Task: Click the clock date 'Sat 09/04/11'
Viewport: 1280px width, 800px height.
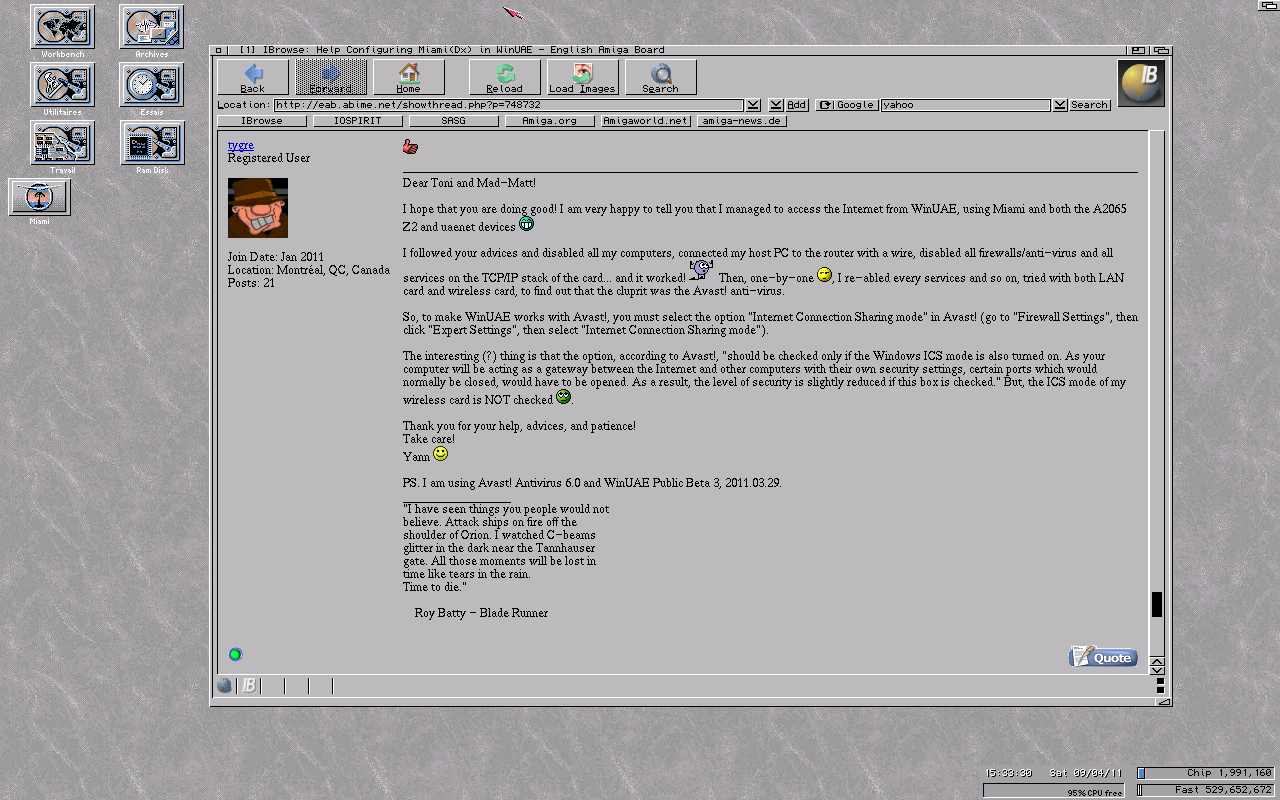Action: [x=1086, y=773]
